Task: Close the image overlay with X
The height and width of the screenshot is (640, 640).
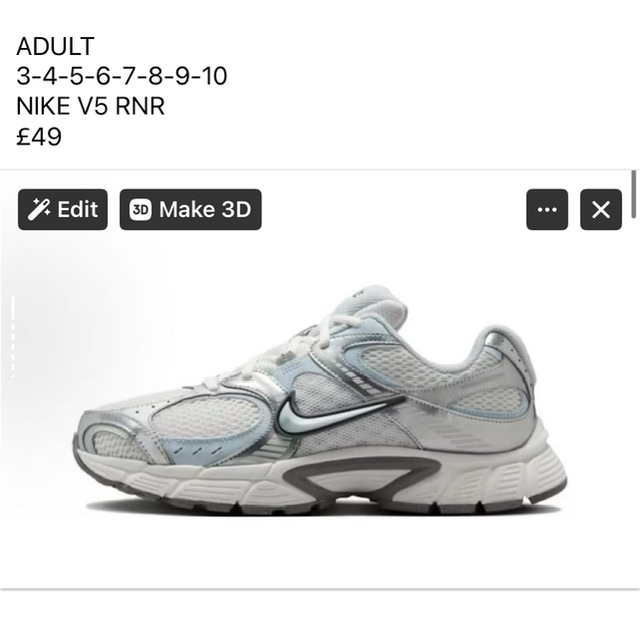Action: (x=601, y=209)
